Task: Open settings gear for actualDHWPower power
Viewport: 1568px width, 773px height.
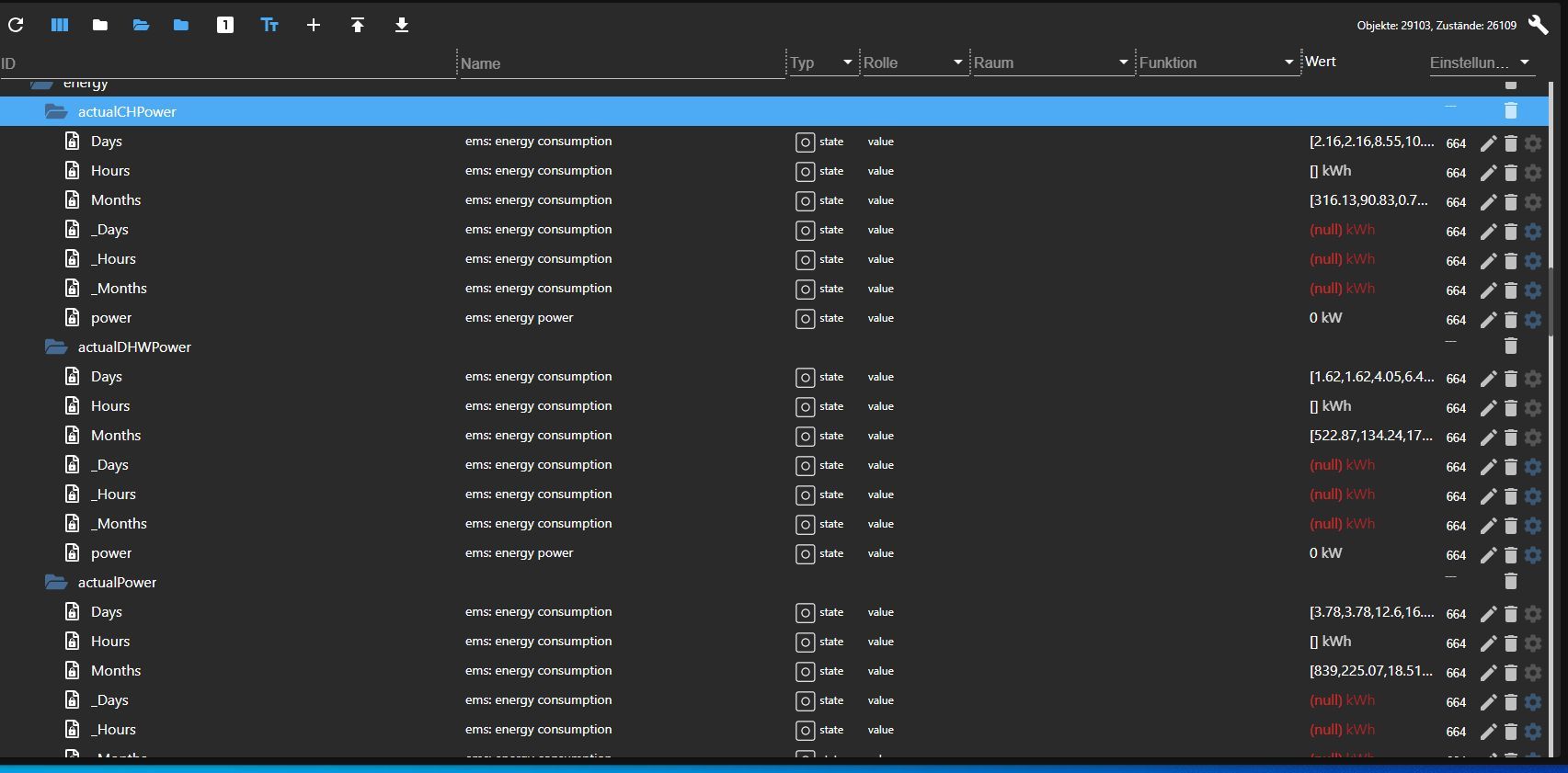Action: tap(1533, 555)
